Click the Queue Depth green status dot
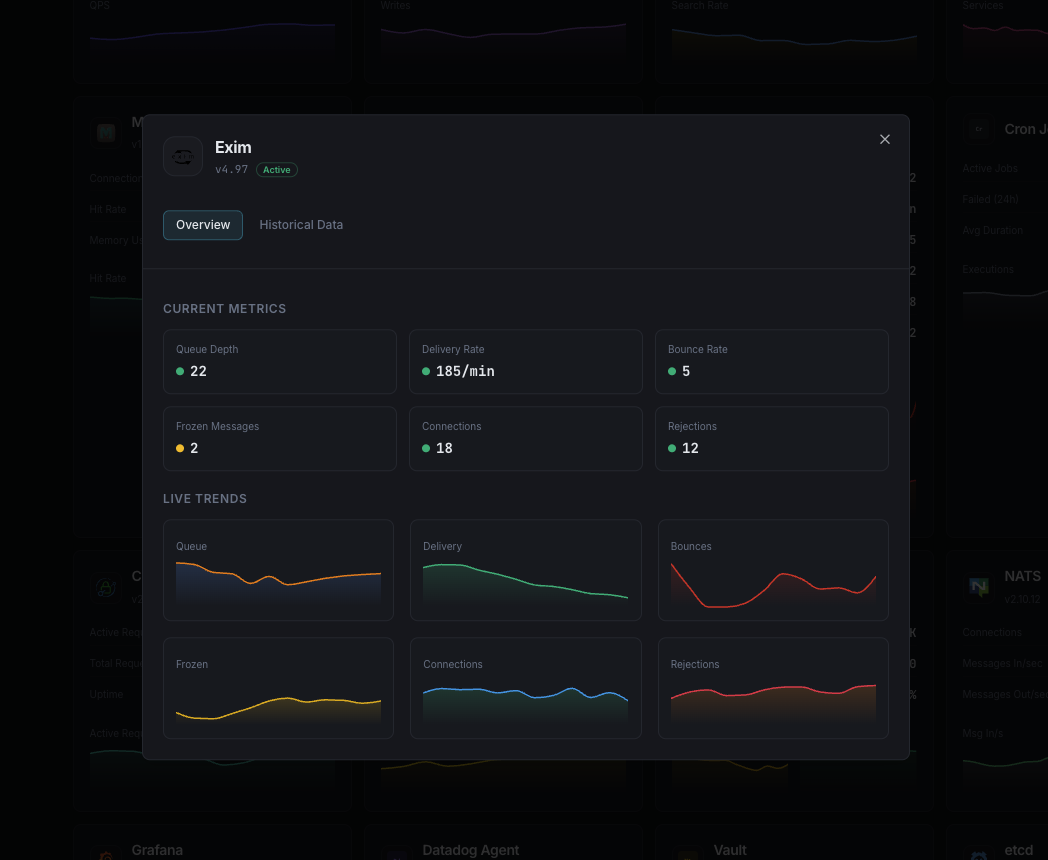 pyautogui.click(x=180, y=371)
